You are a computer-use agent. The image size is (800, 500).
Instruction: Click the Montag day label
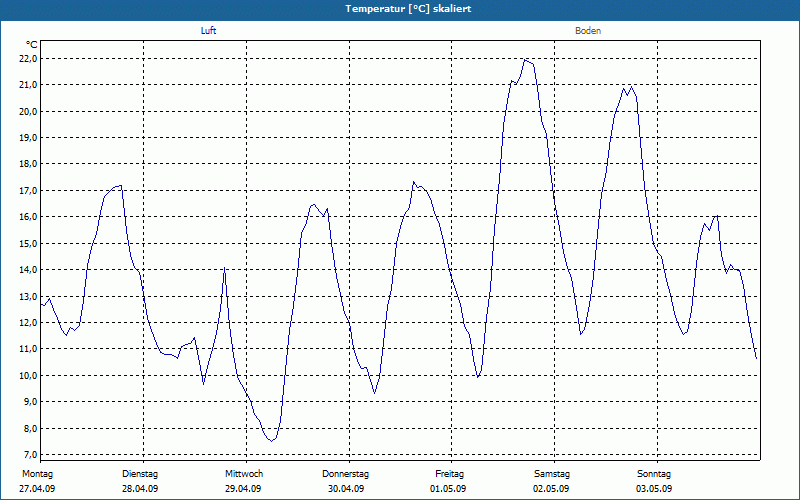pyautogui.click(x=37, y=474)
